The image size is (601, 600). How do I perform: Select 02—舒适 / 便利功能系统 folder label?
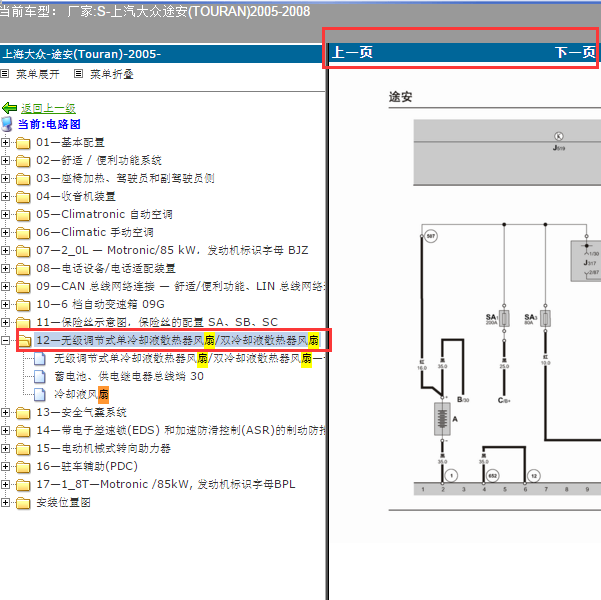[99, 161]
